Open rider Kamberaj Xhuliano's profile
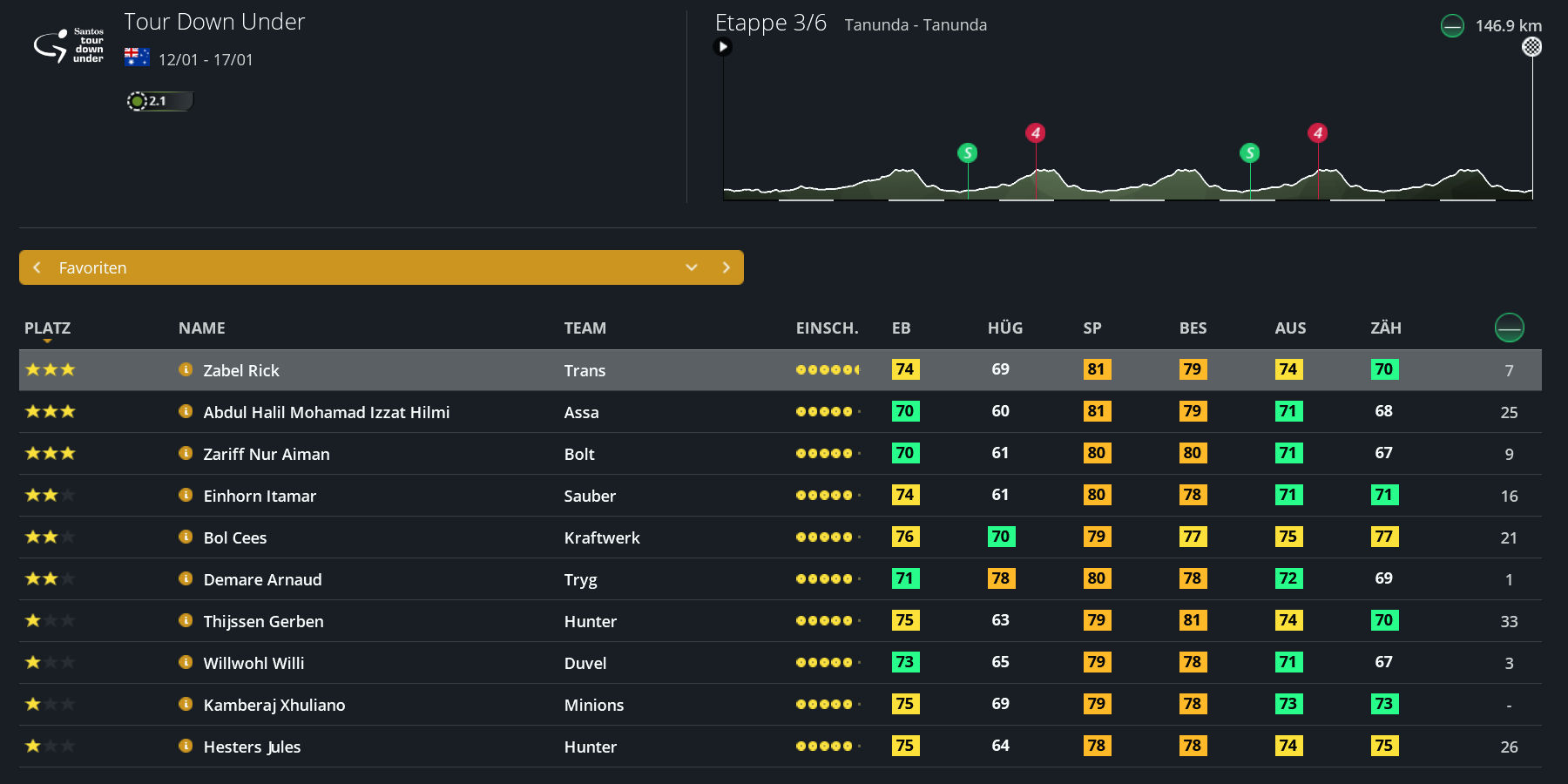Image resolution: width=1568 pixels, height=784 pixels. tap(274, 705)
